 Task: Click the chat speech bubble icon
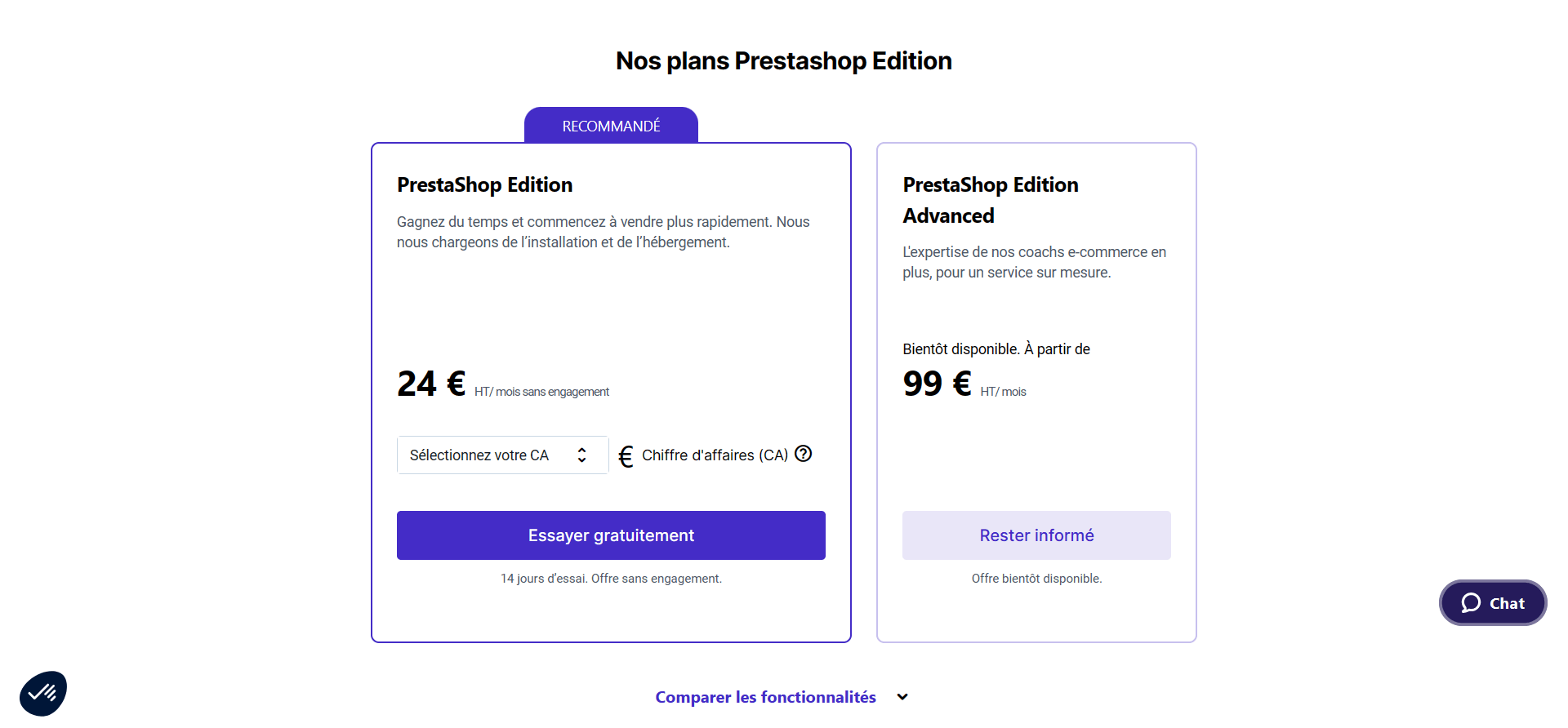[x=1471, y=603]
